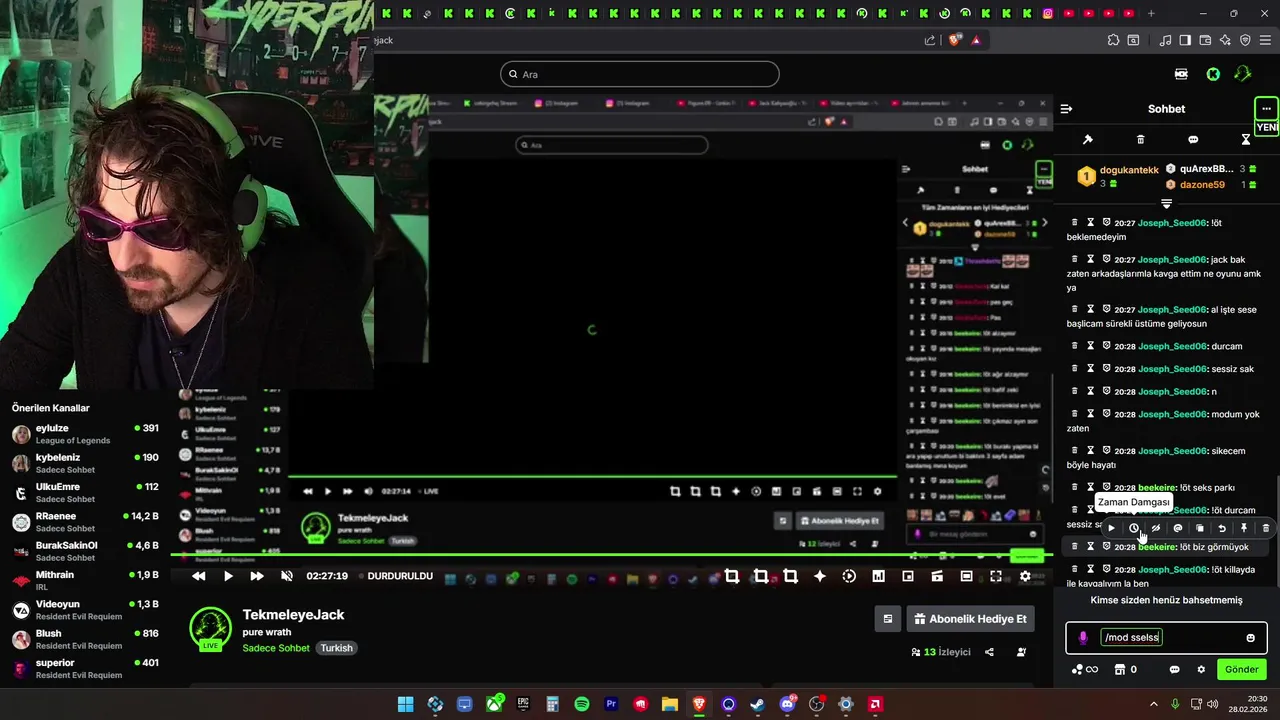The height and width of the screenshot is (720, 1280).
Task: Timeout the sender of the sessiz sak message
Action: point(1091,369)
